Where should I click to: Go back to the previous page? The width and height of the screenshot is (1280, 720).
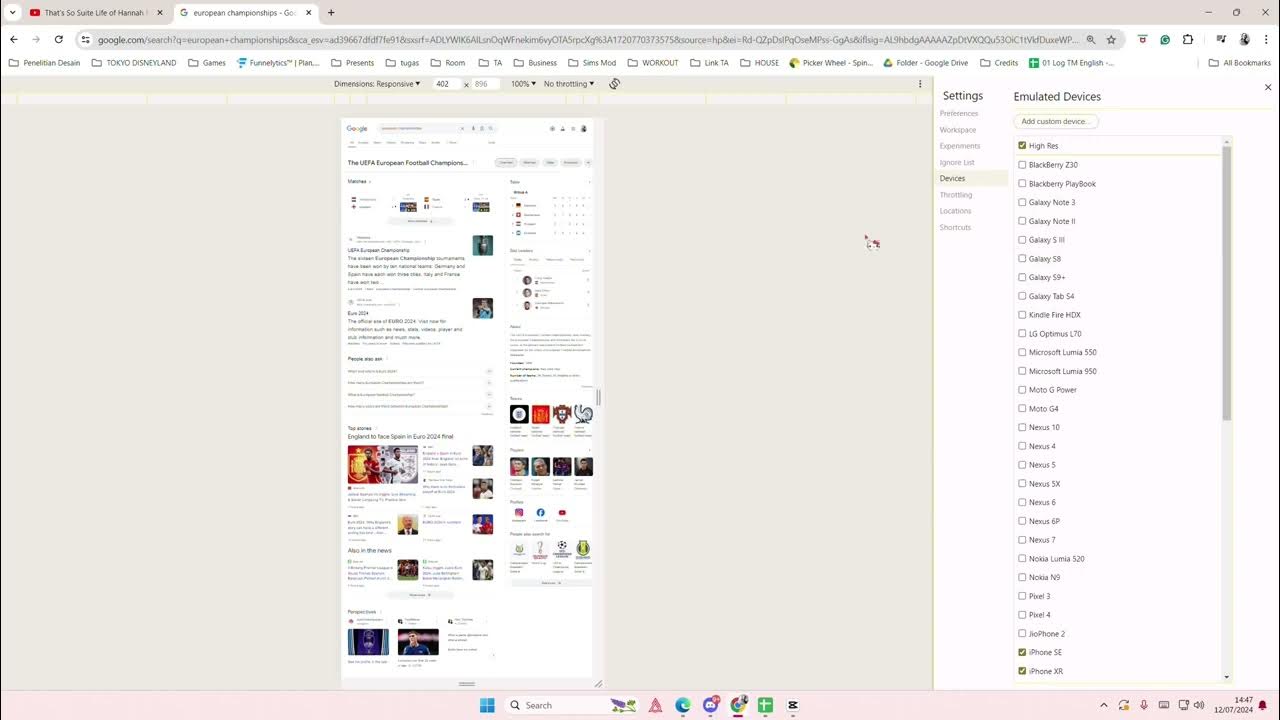(x=14, y=40)
